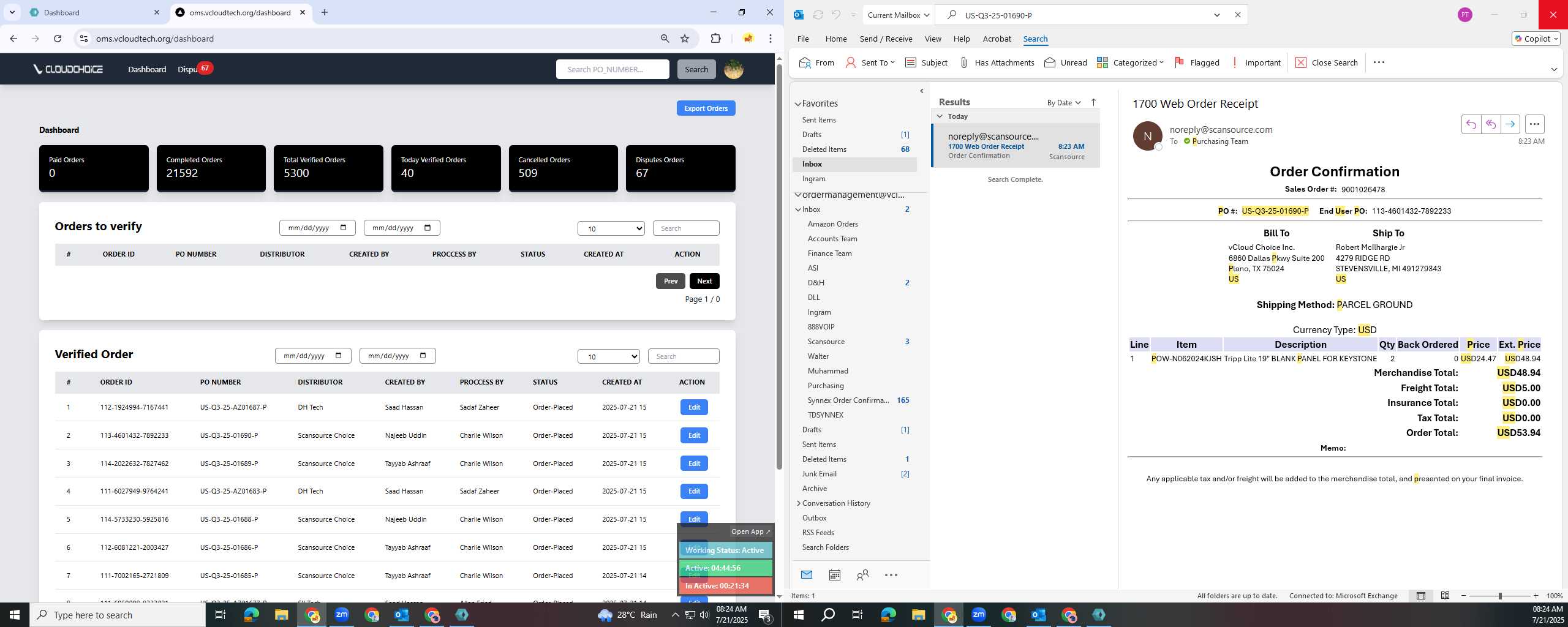Bookmark this page with star icon
1568x627 pixels.
point(685,39)
